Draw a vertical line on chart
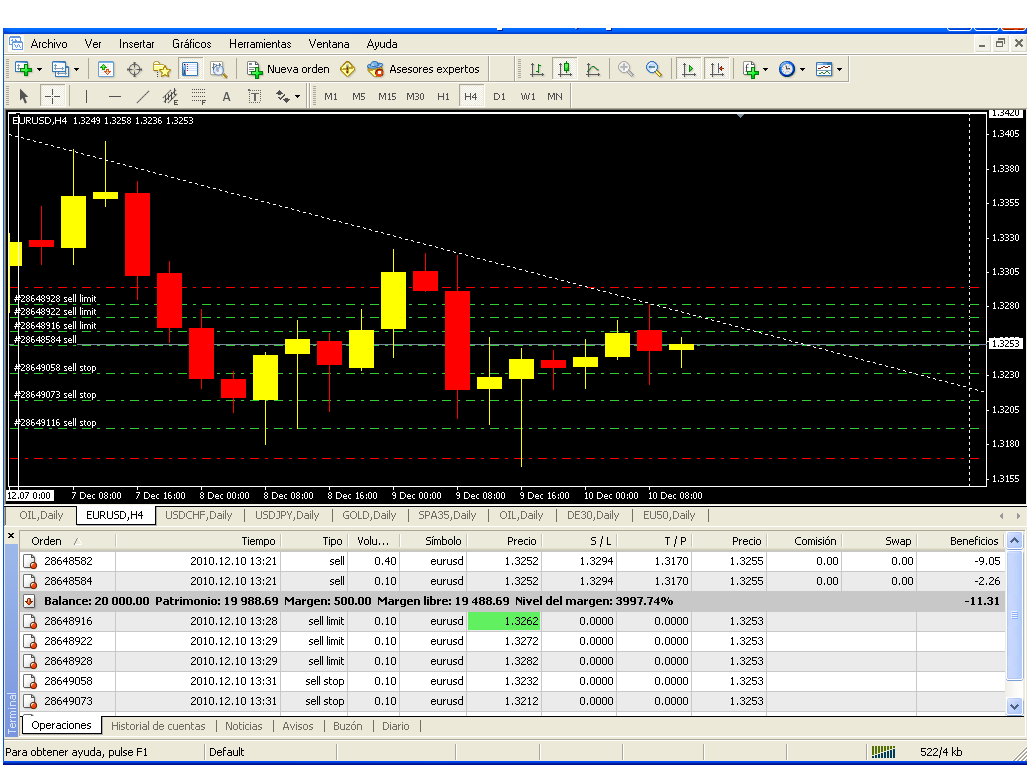The width and height of the screenshot is (1032, 765). (86, 97)
